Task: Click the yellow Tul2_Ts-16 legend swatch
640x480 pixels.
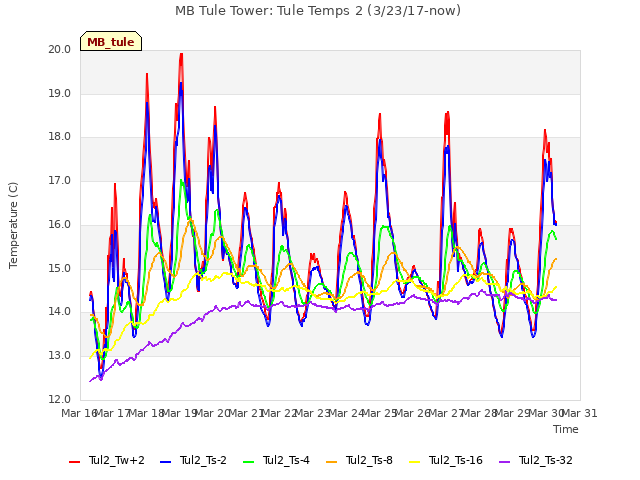Action: point(414,462)
